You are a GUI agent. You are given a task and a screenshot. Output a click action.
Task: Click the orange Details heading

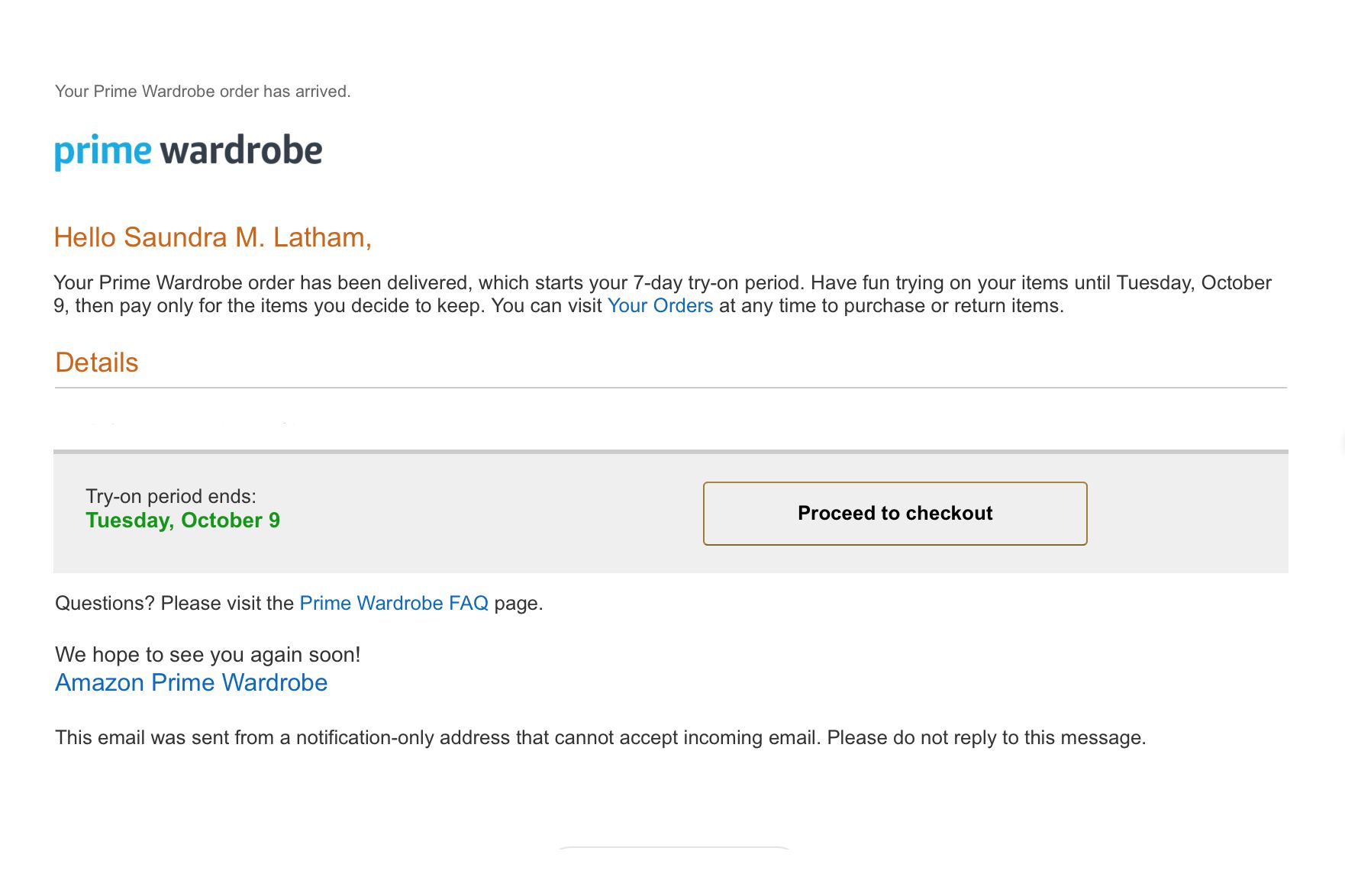tap(97, 363)
